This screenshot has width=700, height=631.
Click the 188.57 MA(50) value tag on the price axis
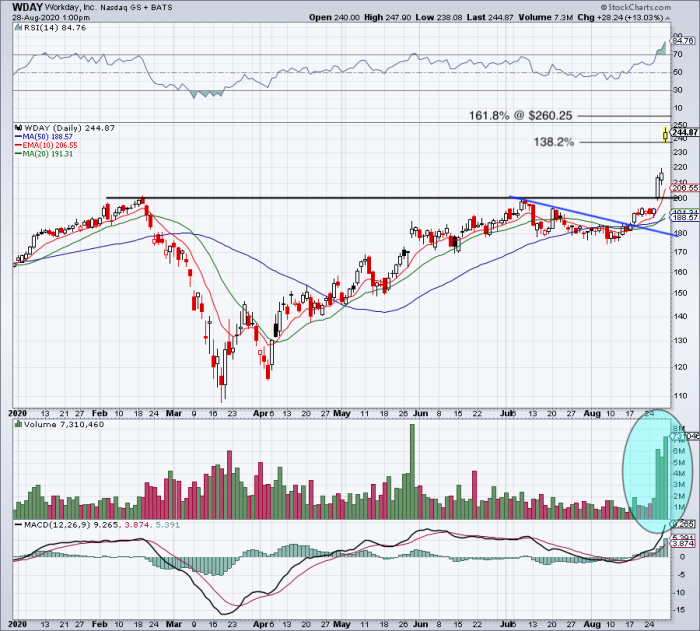pos(684,217)
